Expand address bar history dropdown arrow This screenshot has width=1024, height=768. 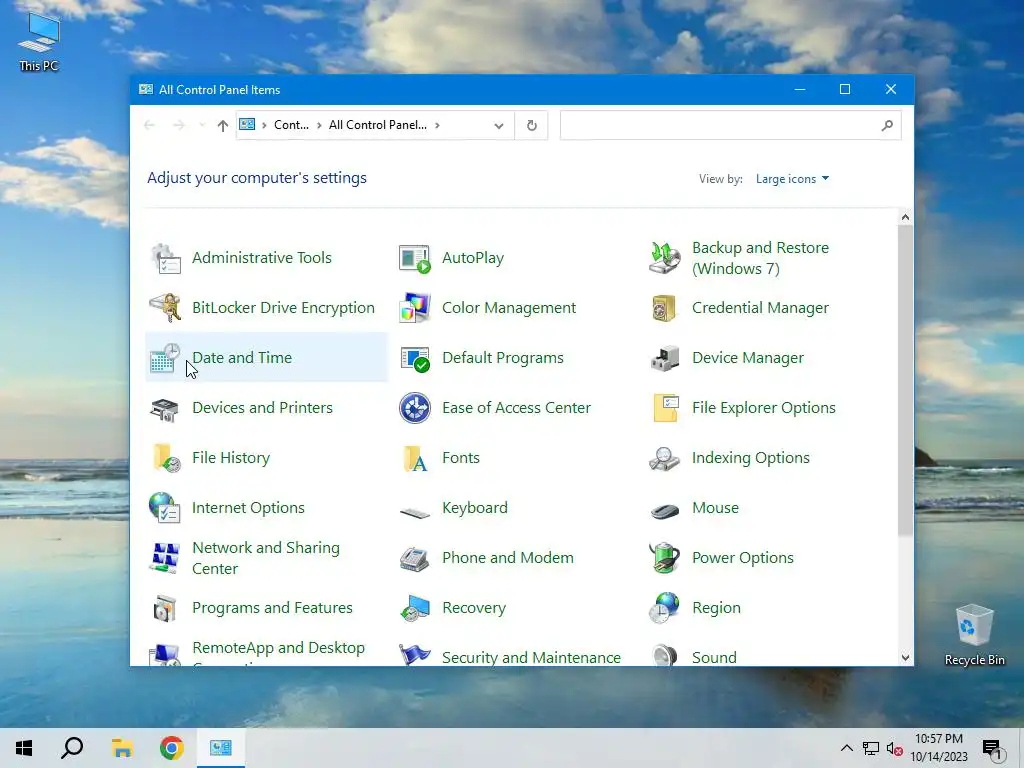[499, 125]
